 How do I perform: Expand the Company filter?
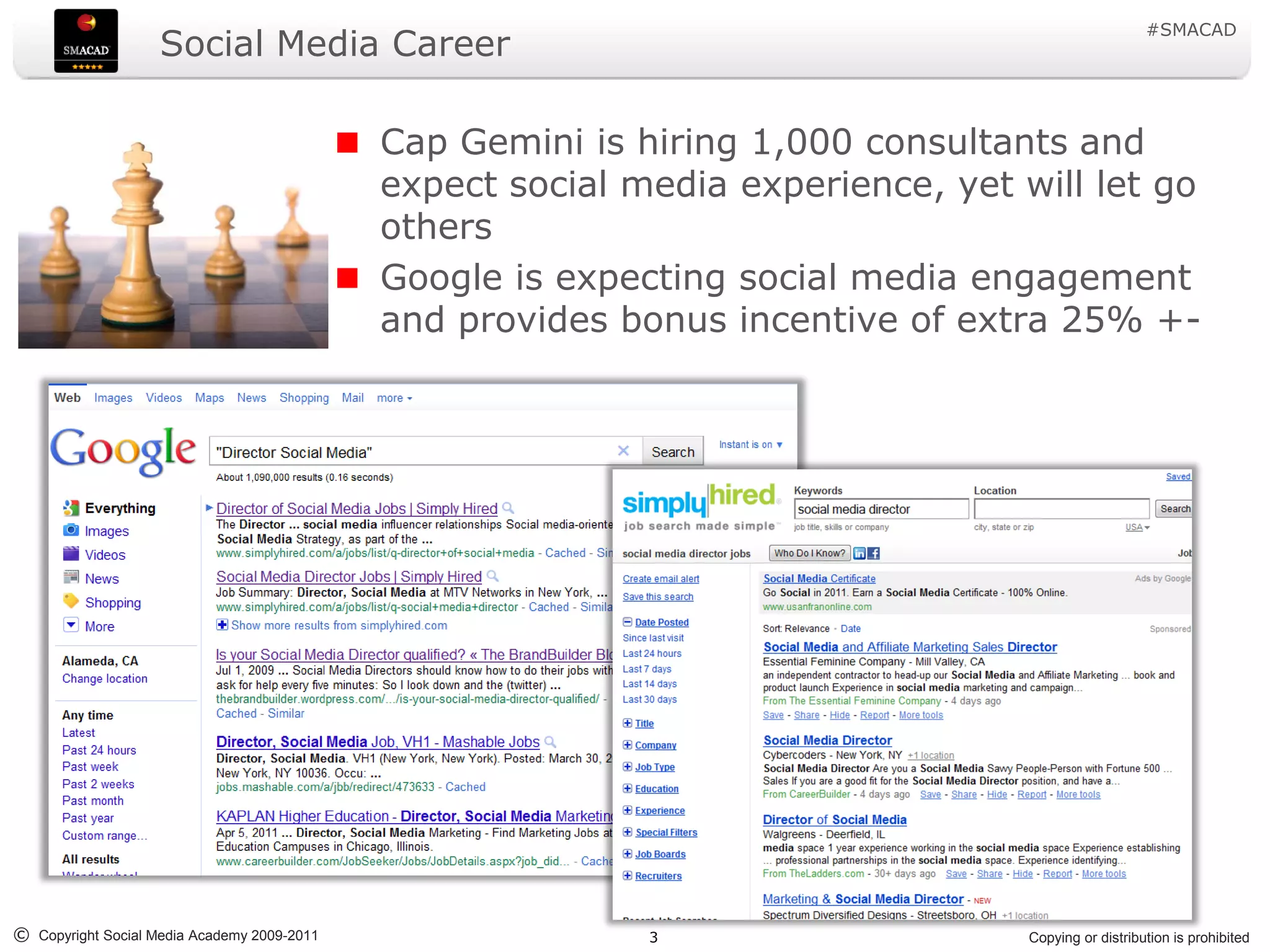[x=627, y=744]
